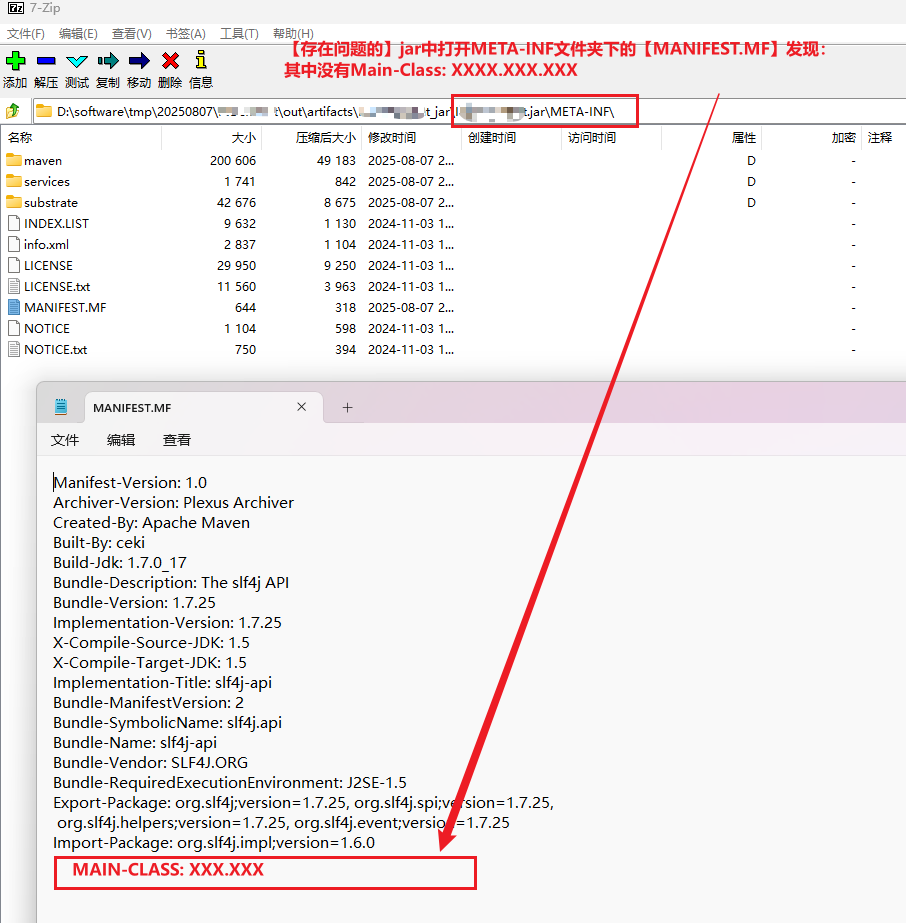This screenshot has height=923, width=906.
Task: Click the Info (信息) icon
Action: pyautogui.click(x=201, y=60)
